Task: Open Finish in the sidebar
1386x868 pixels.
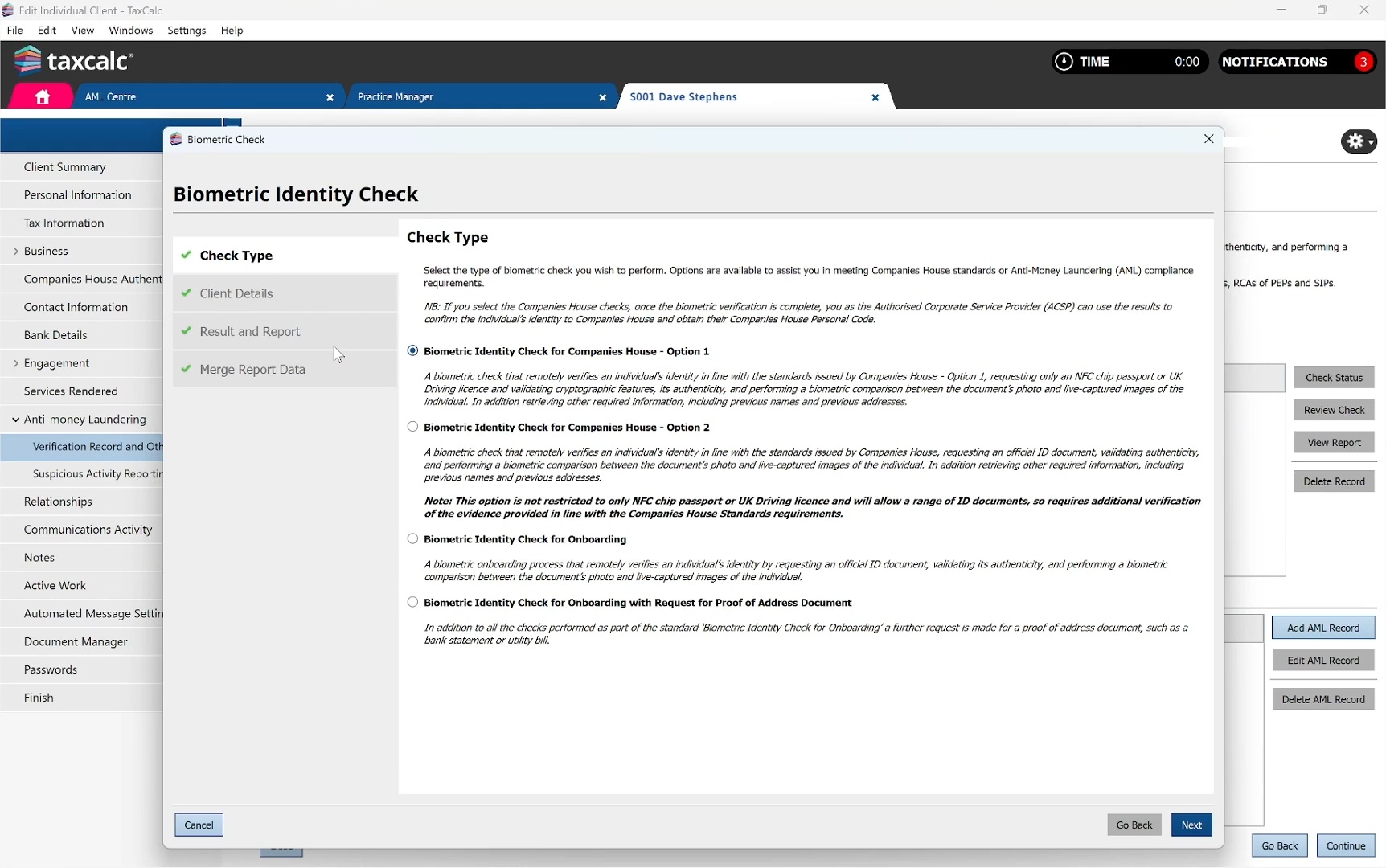Action: [x=82, y=698]
